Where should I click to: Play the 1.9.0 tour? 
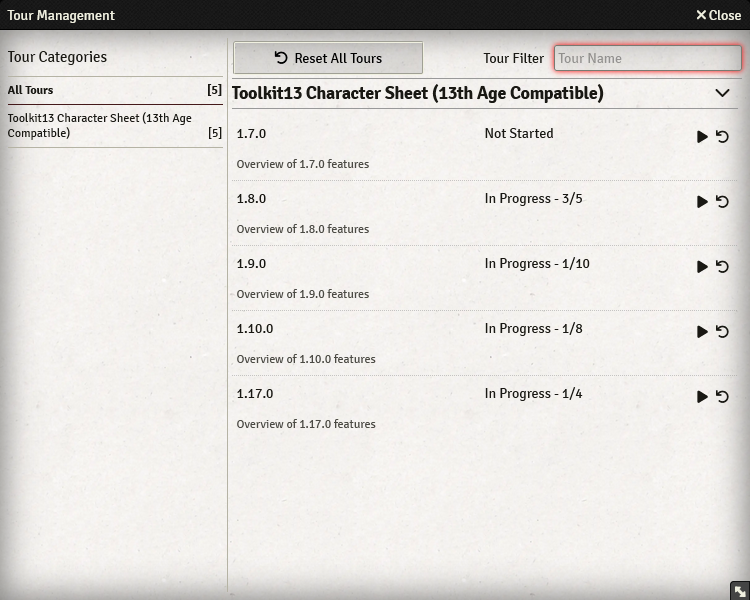click(x=702, y=267)
